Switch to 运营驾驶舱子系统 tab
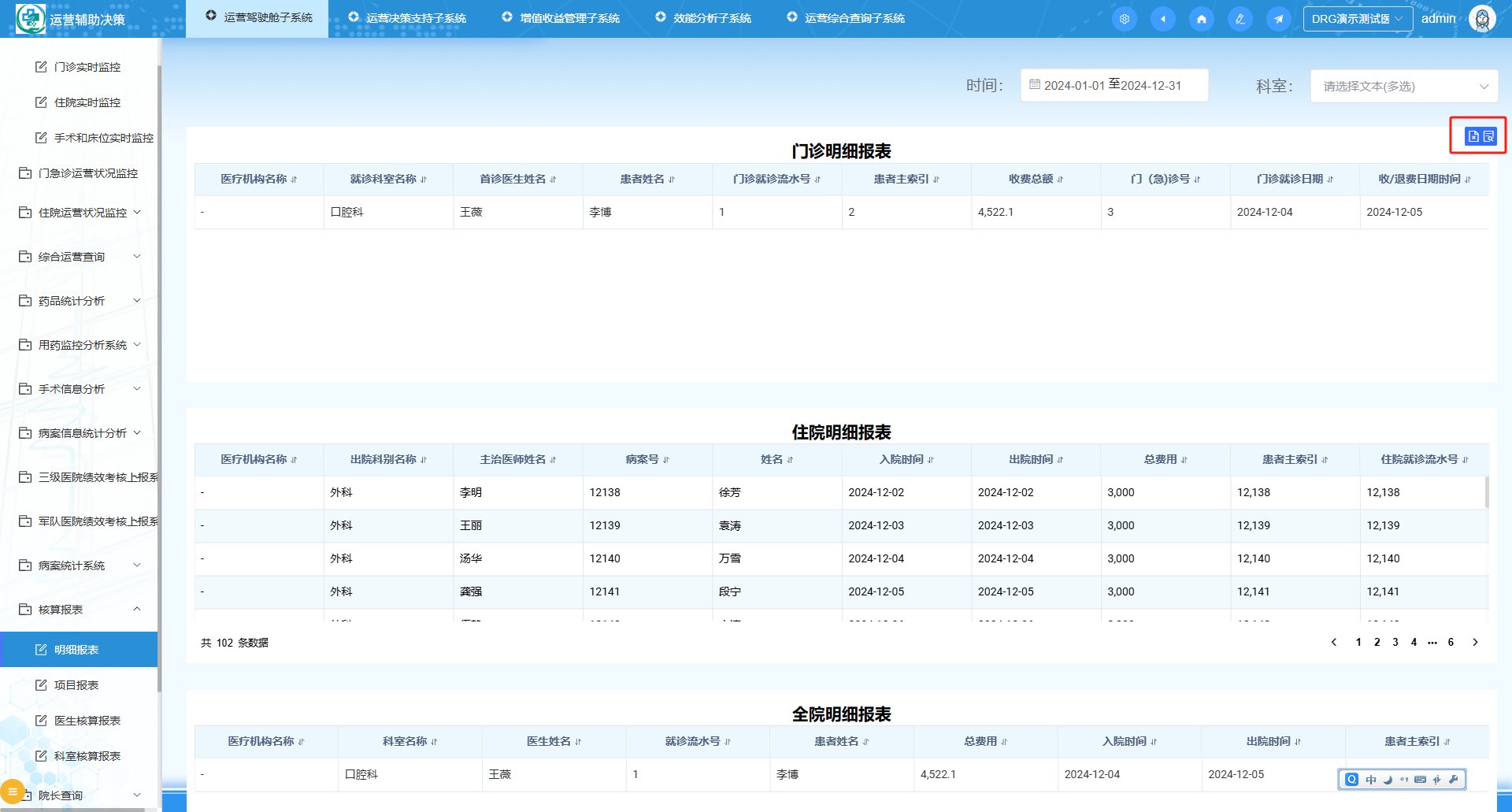1512x812 pixels. click(x=258, y=17)
